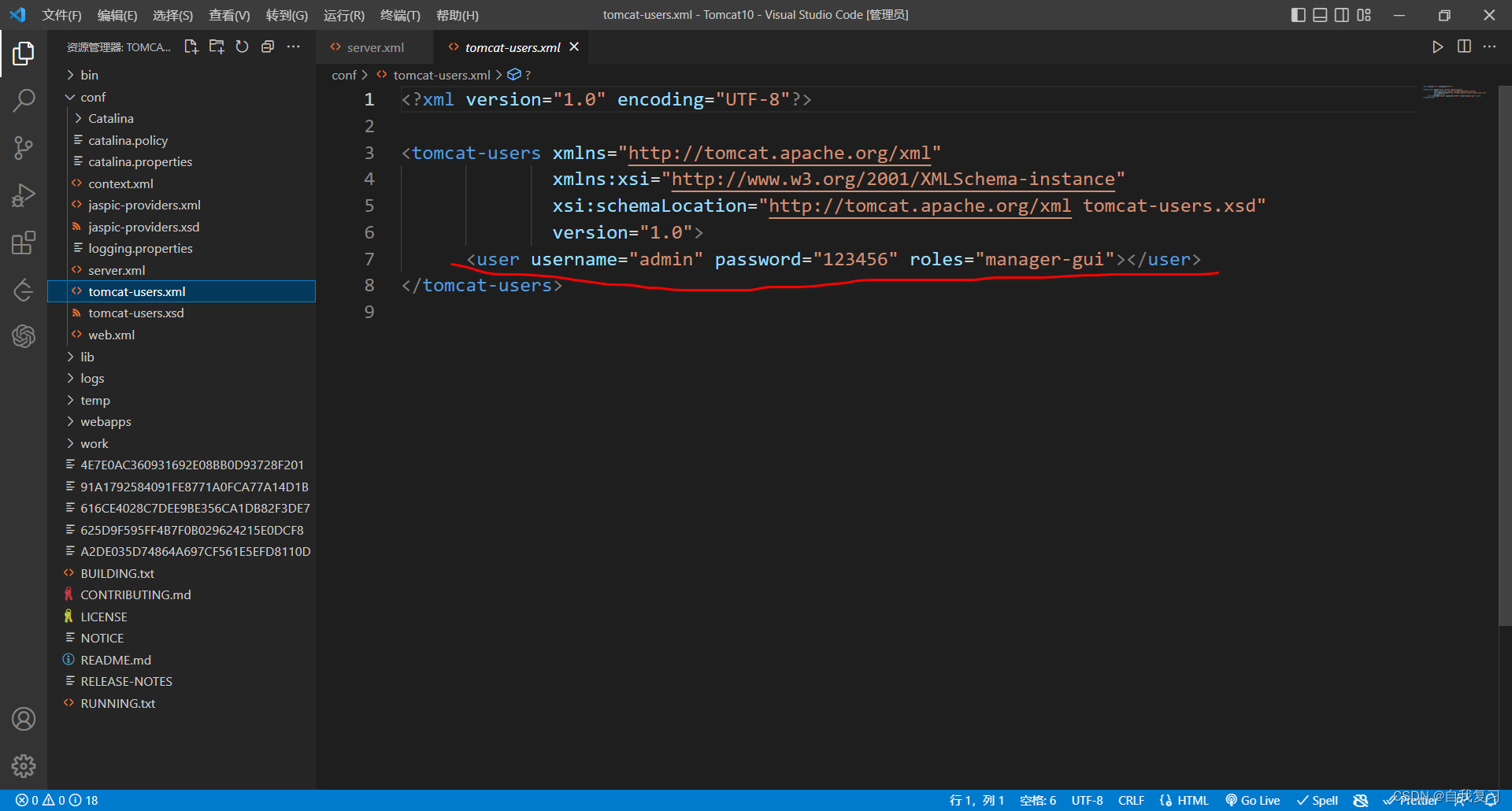Start Go Live server from status bar
Screen dimensions: 1512x811
pos(1252,800)
